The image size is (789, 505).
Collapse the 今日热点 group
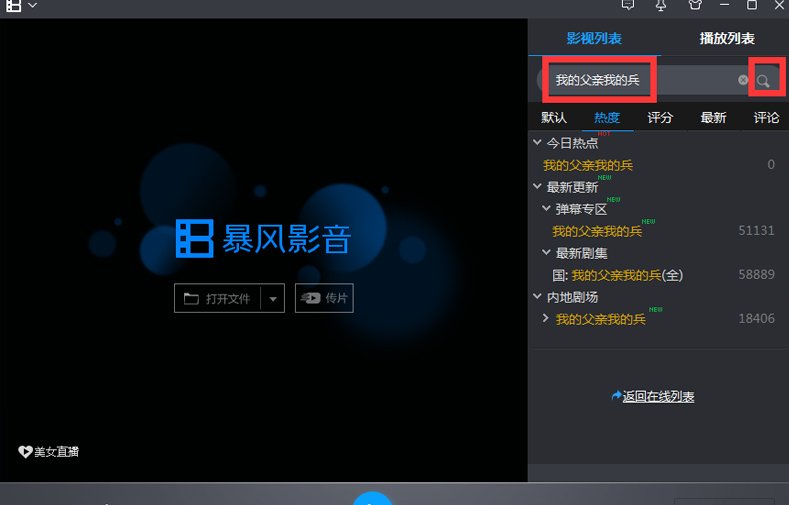click(537, 142)
